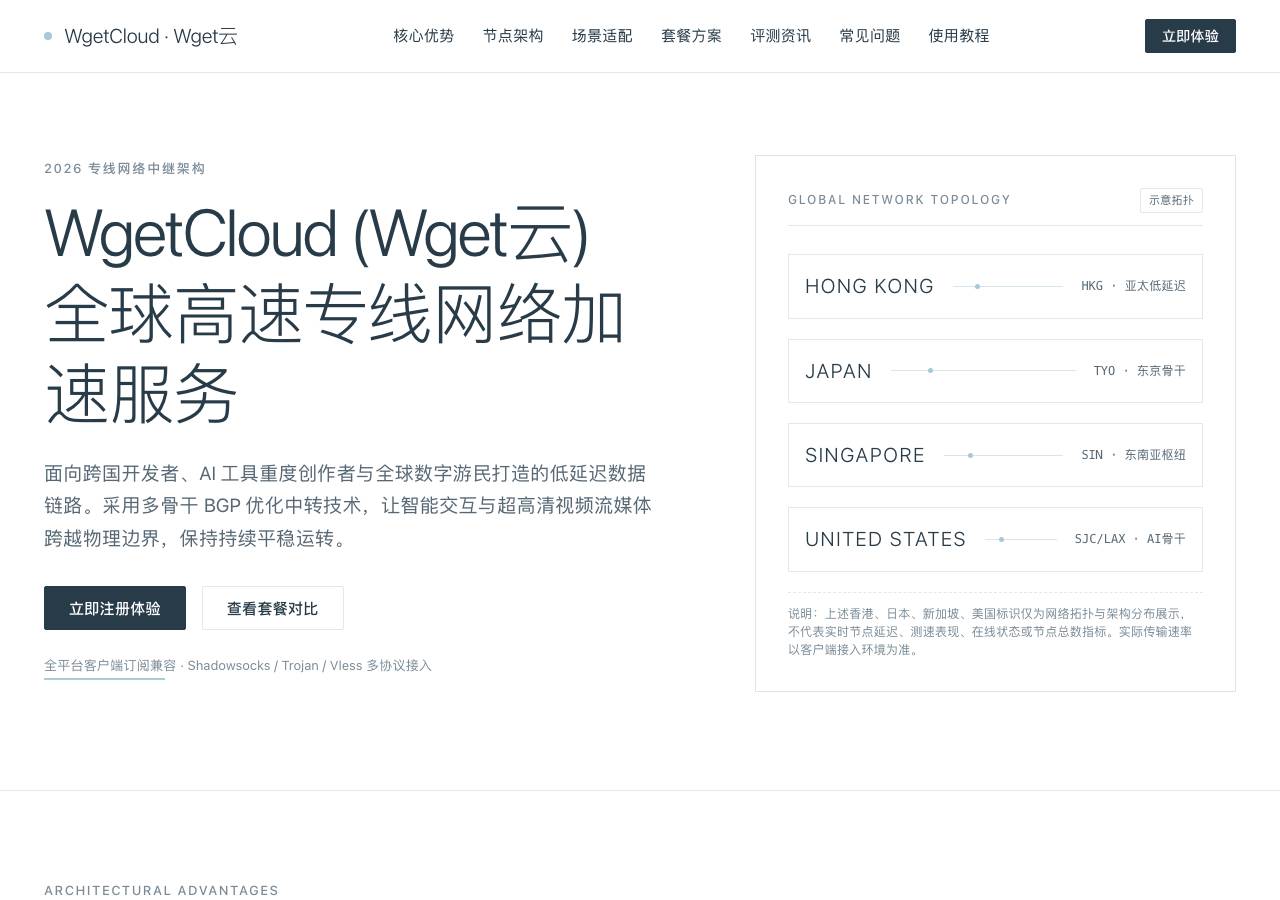Viewport: 1280px width, 900px height.
Task: Click the 立即注册体验 button
Action: 115,608
